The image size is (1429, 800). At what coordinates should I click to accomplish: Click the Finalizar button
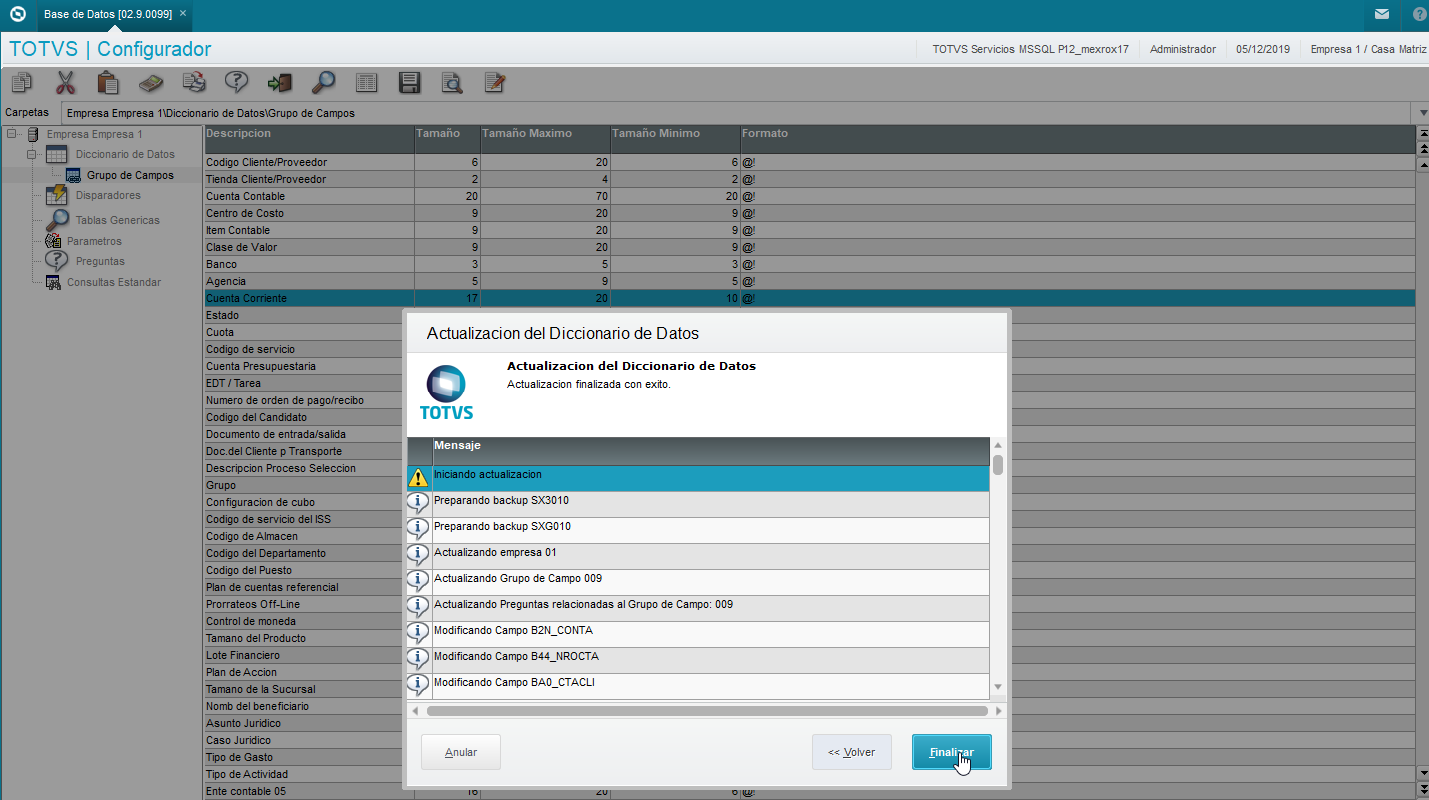(951, 752)
